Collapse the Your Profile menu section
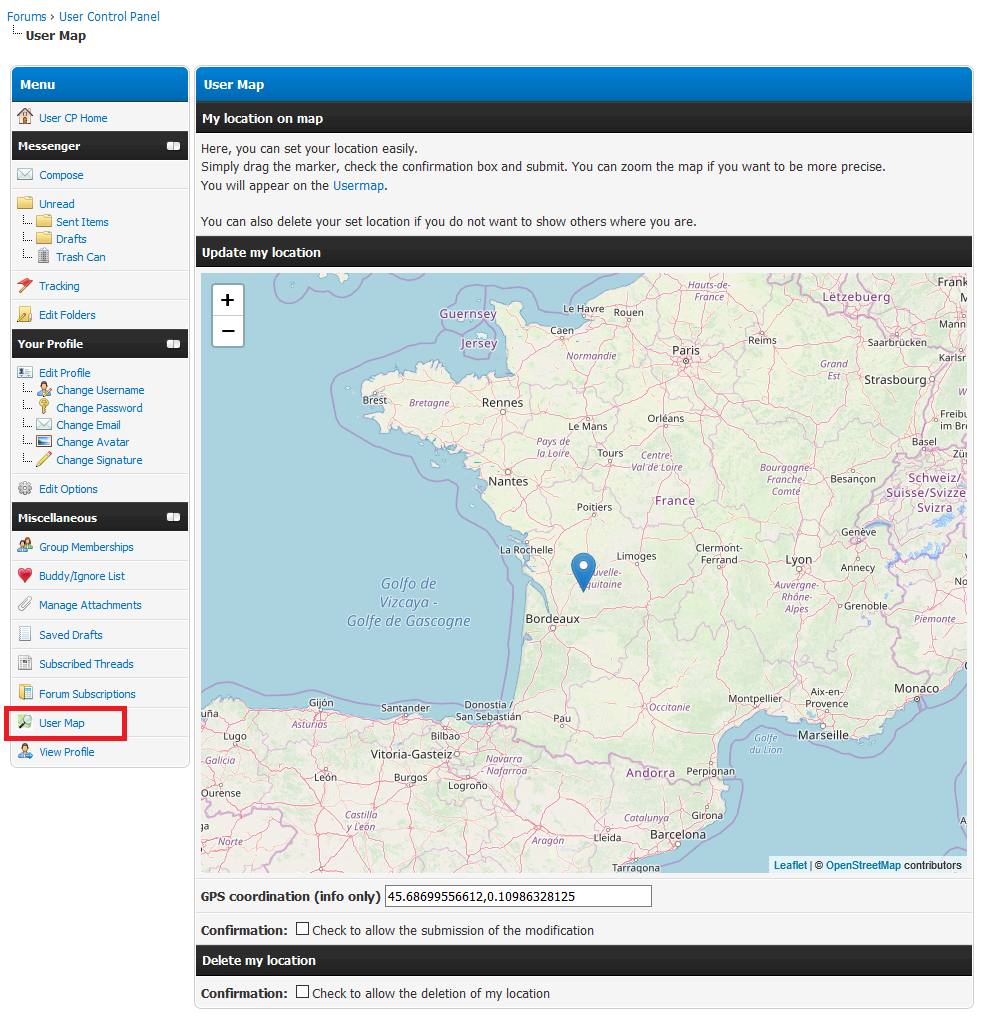Viewport: 991px width, 1019px height. pyautogui.click(x=173, y=344)
